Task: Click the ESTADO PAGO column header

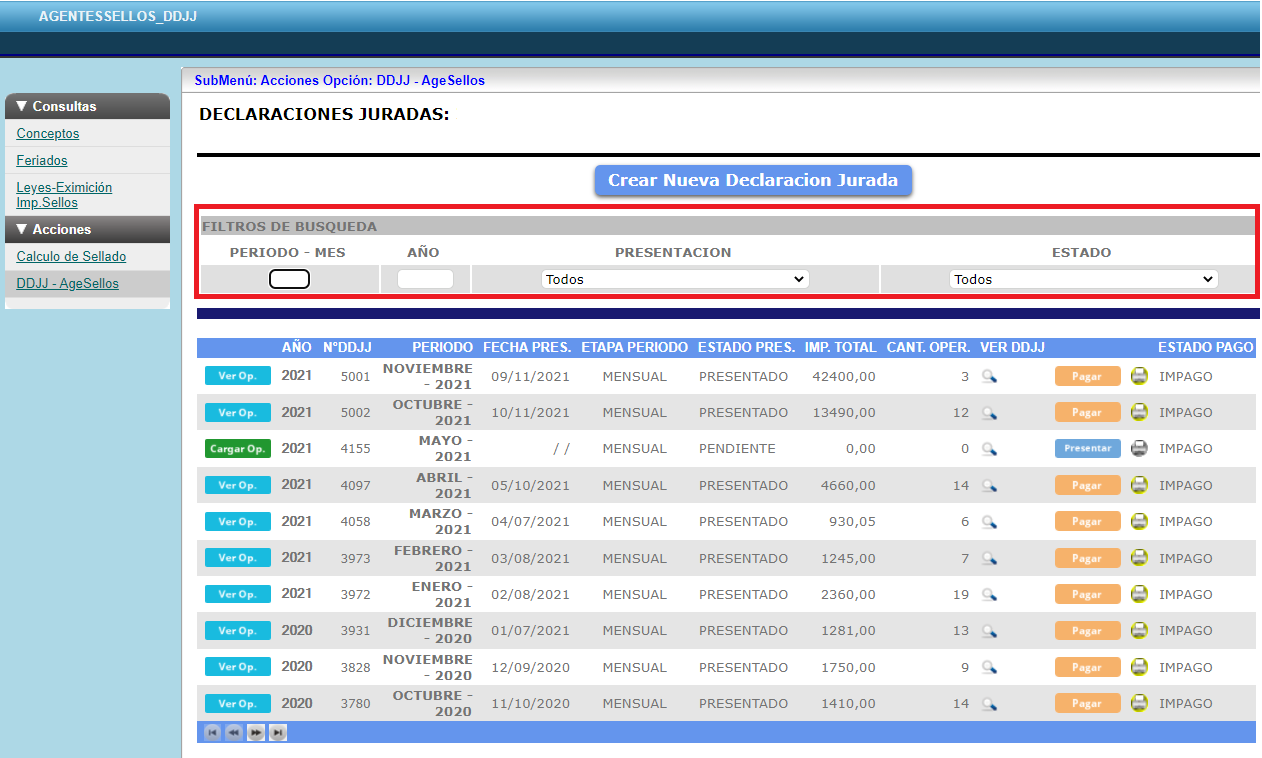Action: point(1205,347)
